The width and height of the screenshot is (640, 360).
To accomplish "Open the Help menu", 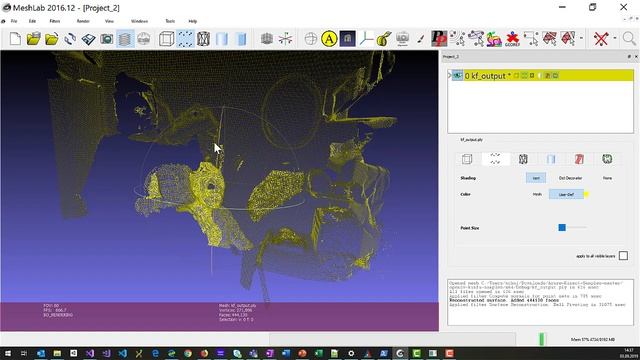I will (193, 21).
